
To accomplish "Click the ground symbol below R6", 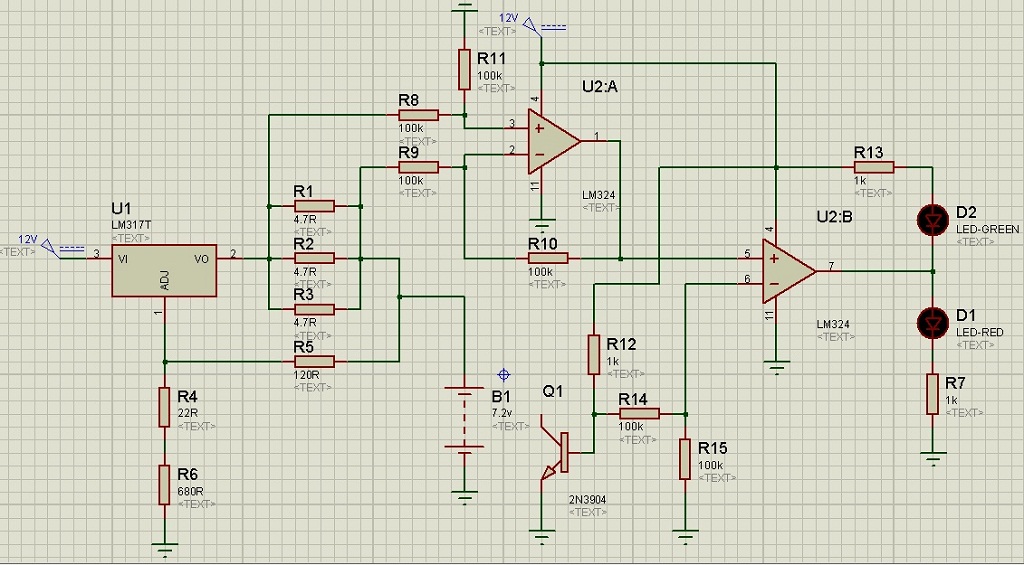I will 164,549.
